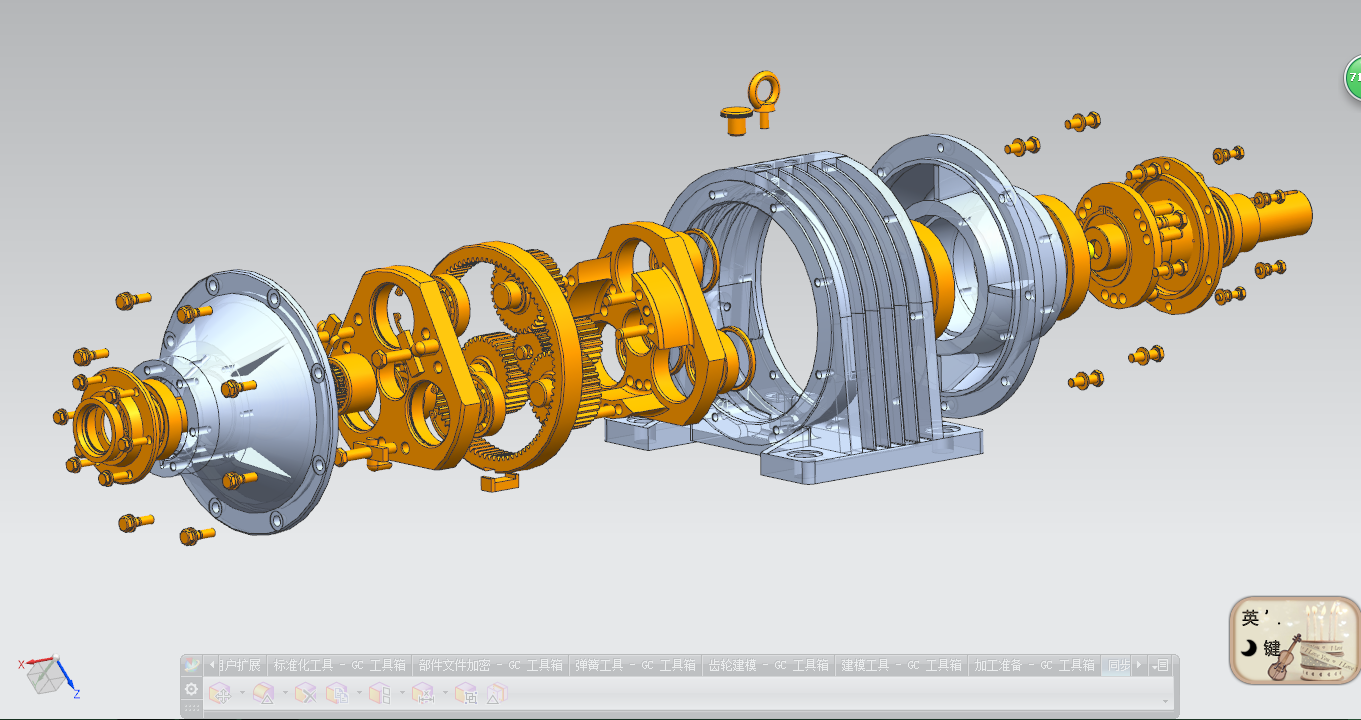Viewport: 1361px width, 720px height.
Task: Click the 英 input language indicator
Action: (1251, 618)
